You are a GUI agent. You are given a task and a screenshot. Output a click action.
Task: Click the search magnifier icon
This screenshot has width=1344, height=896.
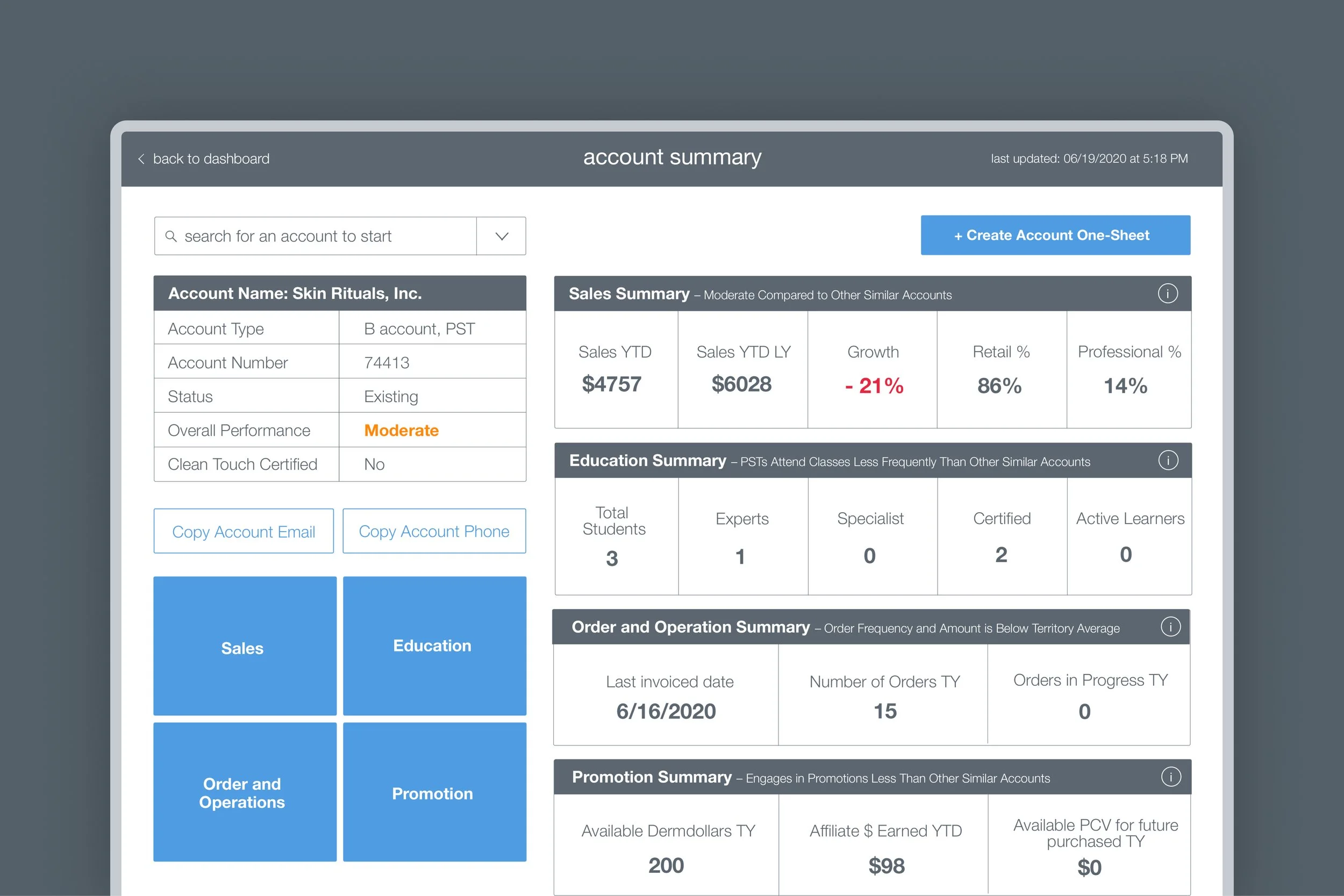point(172,236)
